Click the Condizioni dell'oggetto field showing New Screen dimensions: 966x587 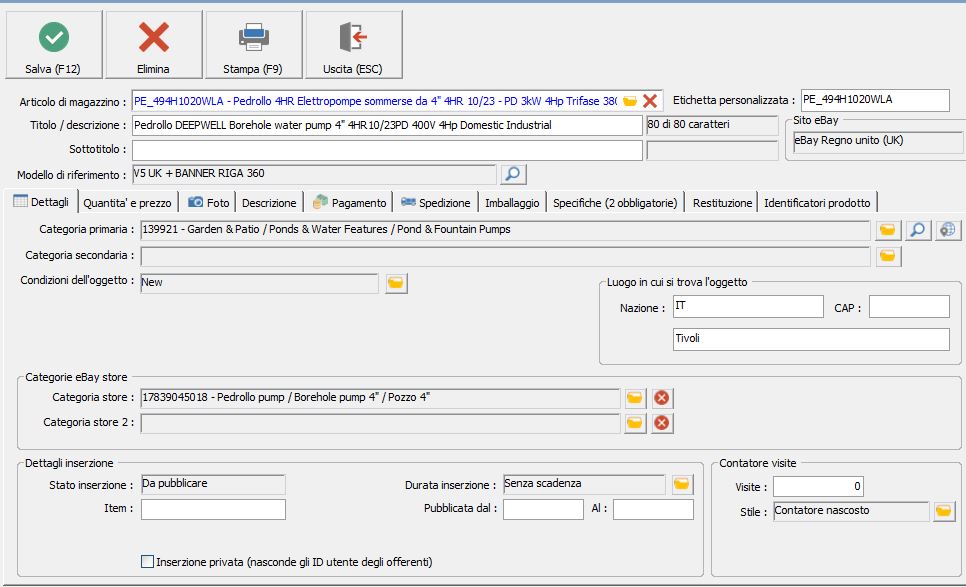tap(259, 283)
